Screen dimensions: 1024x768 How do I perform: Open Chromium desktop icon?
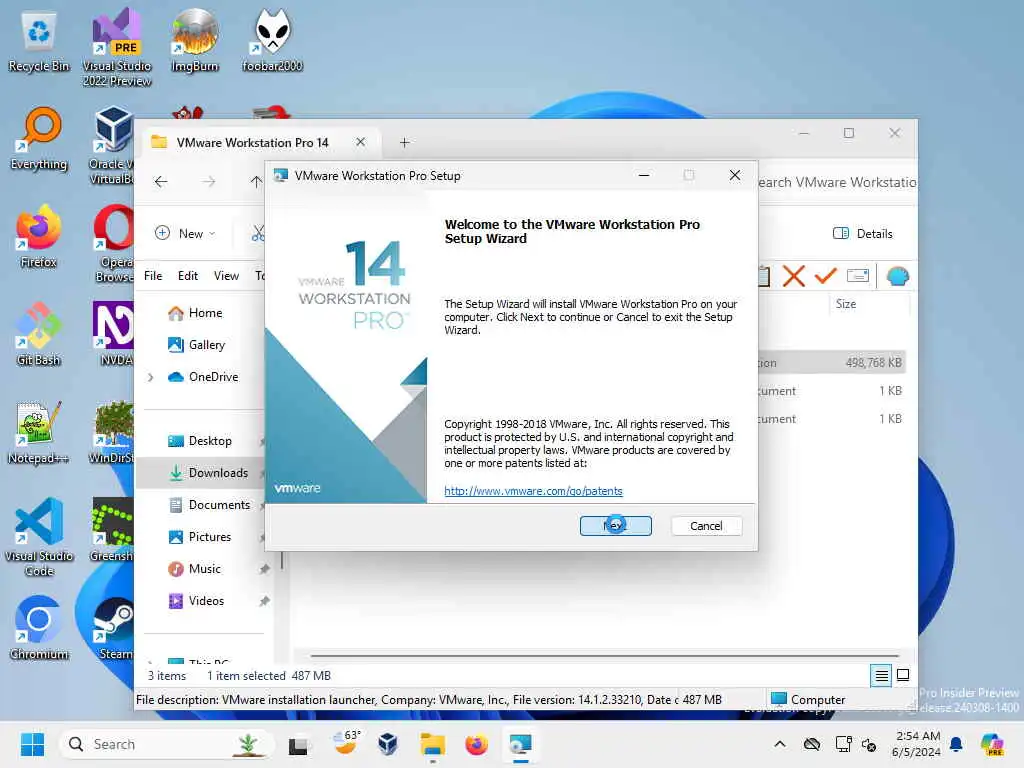[39, 628]
